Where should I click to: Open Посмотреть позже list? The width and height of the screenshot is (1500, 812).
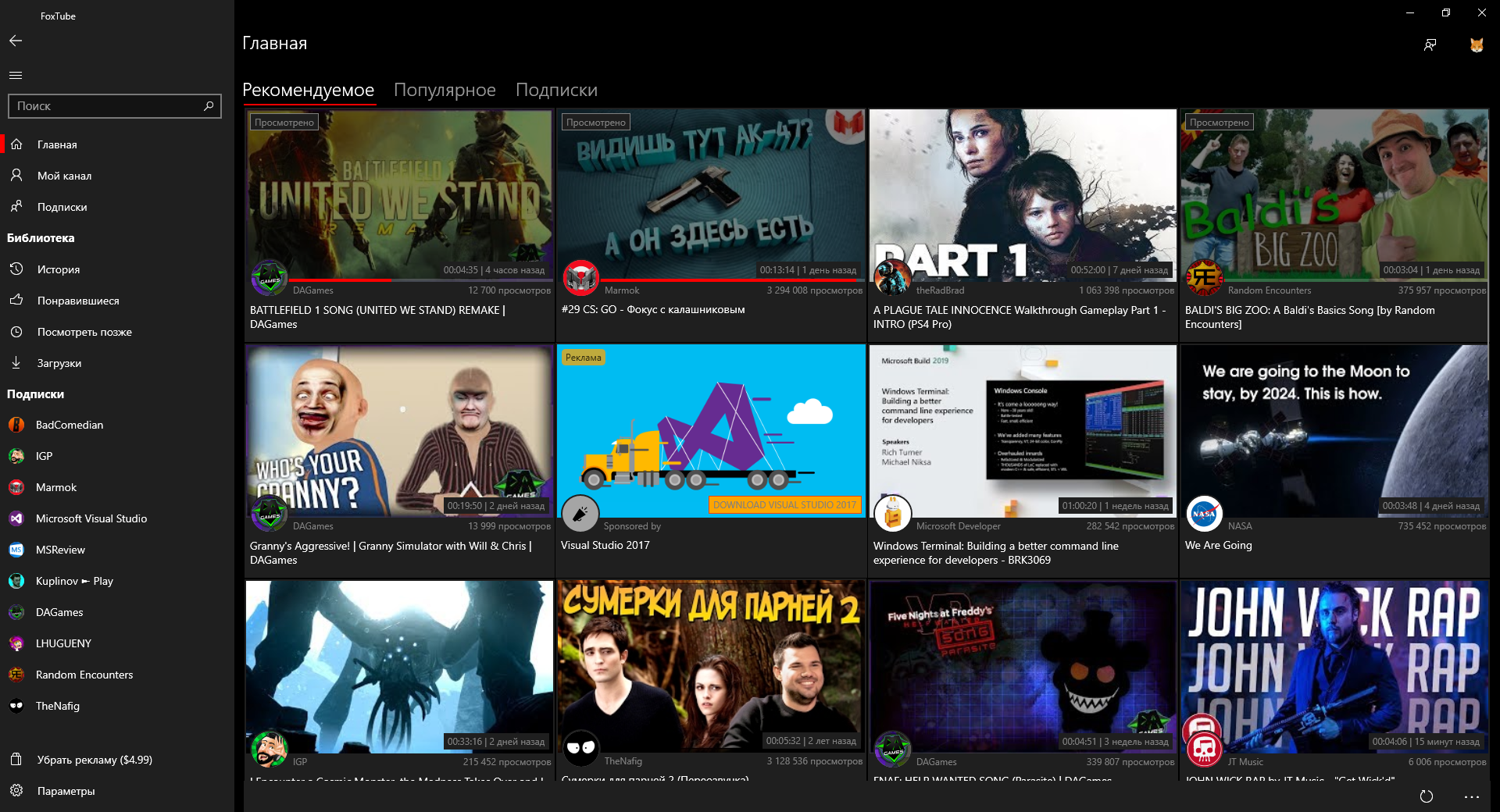(84, 332)
